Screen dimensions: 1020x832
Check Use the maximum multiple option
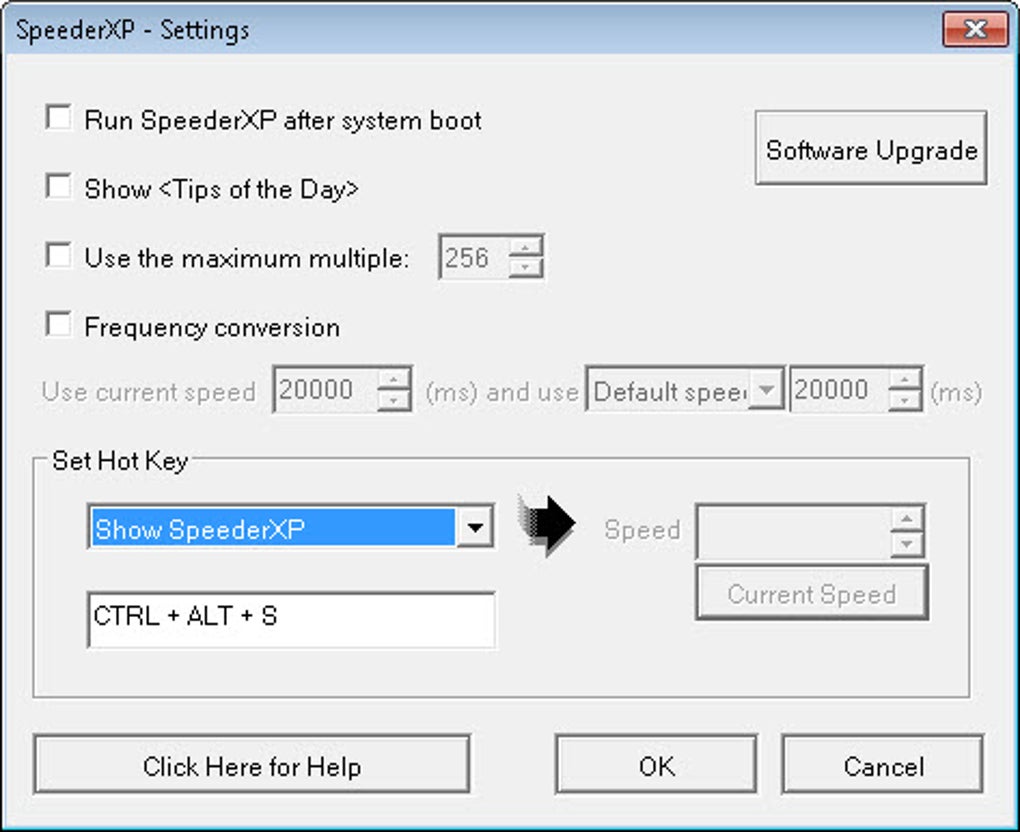(59, 257)
